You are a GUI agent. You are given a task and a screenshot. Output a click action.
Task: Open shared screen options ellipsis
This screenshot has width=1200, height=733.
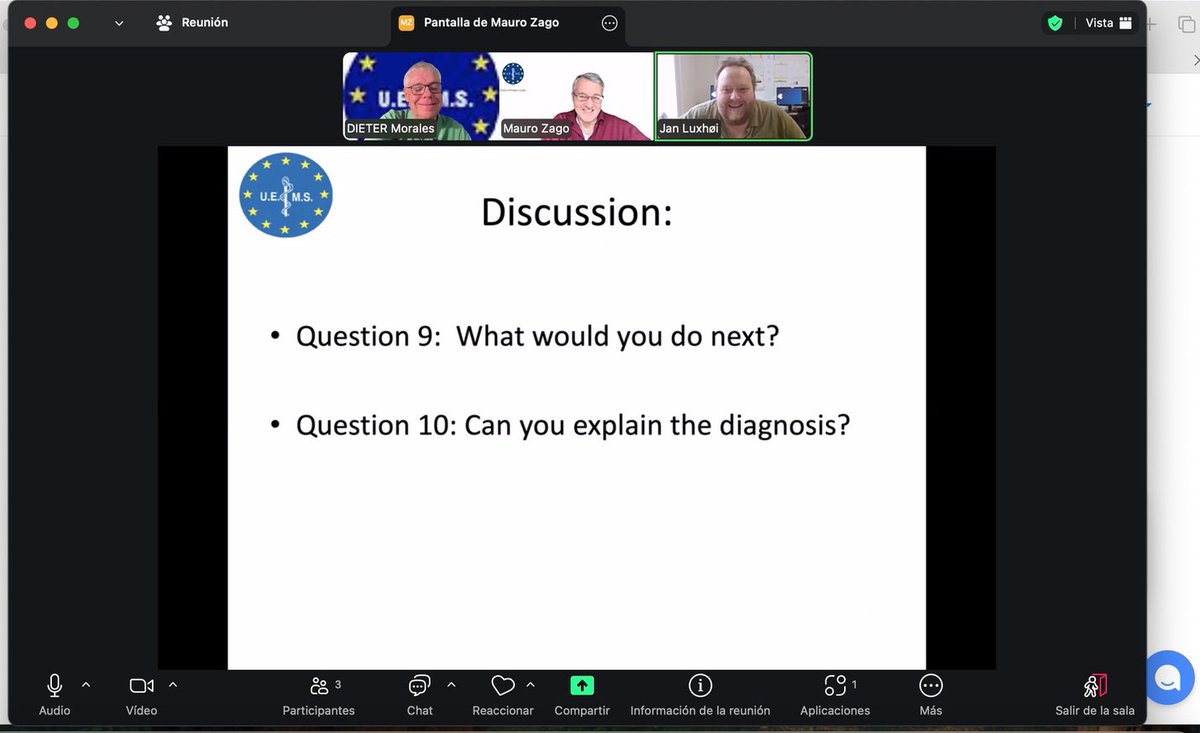tap(610, 23)
